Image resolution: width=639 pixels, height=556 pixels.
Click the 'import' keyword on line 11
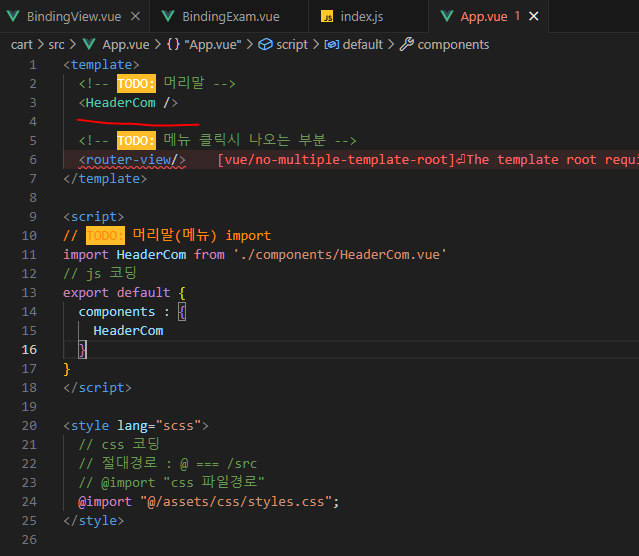86,255
